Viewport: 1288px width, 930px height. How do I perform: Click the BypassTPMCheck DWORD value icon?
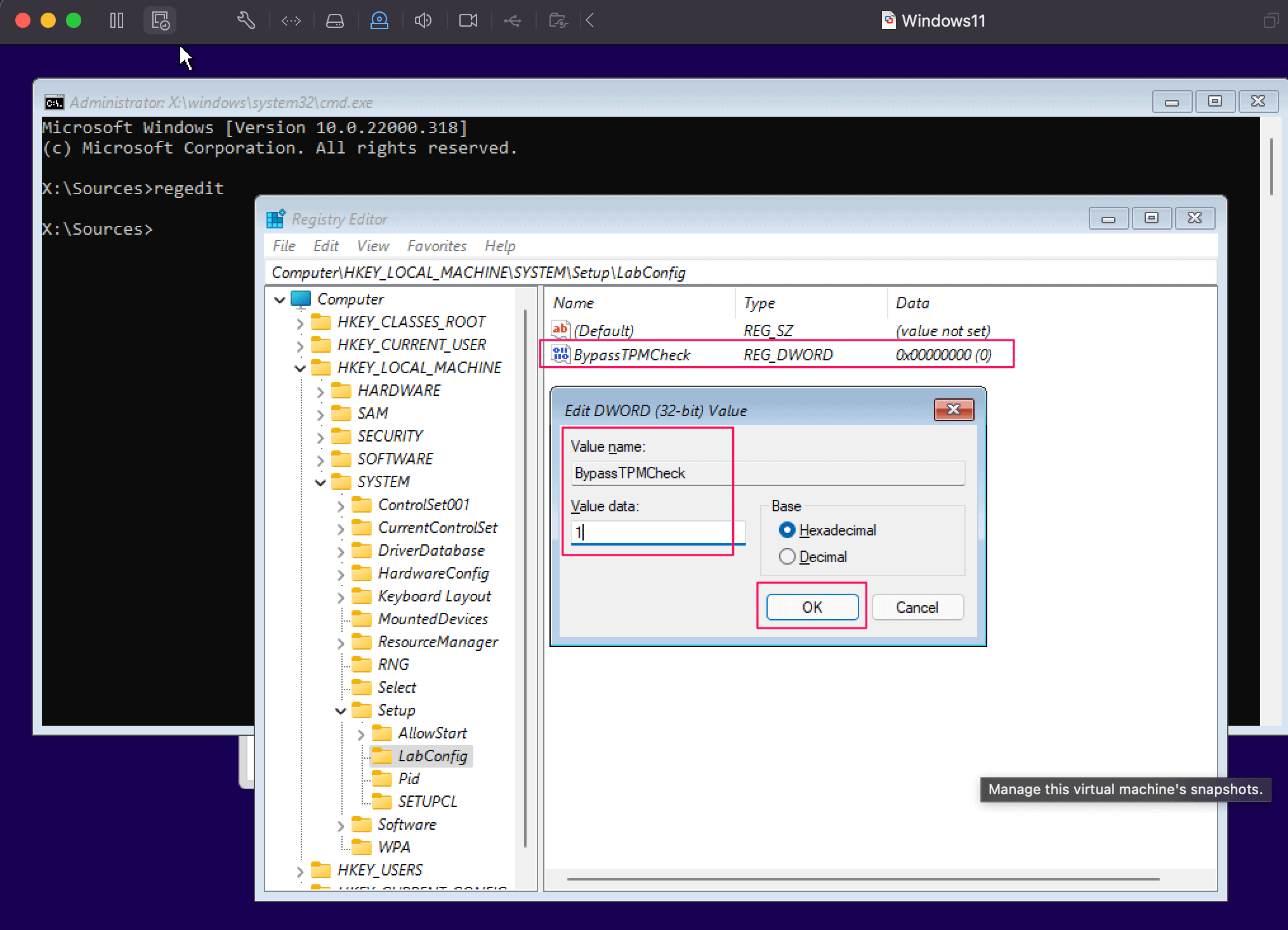(560, 354)
